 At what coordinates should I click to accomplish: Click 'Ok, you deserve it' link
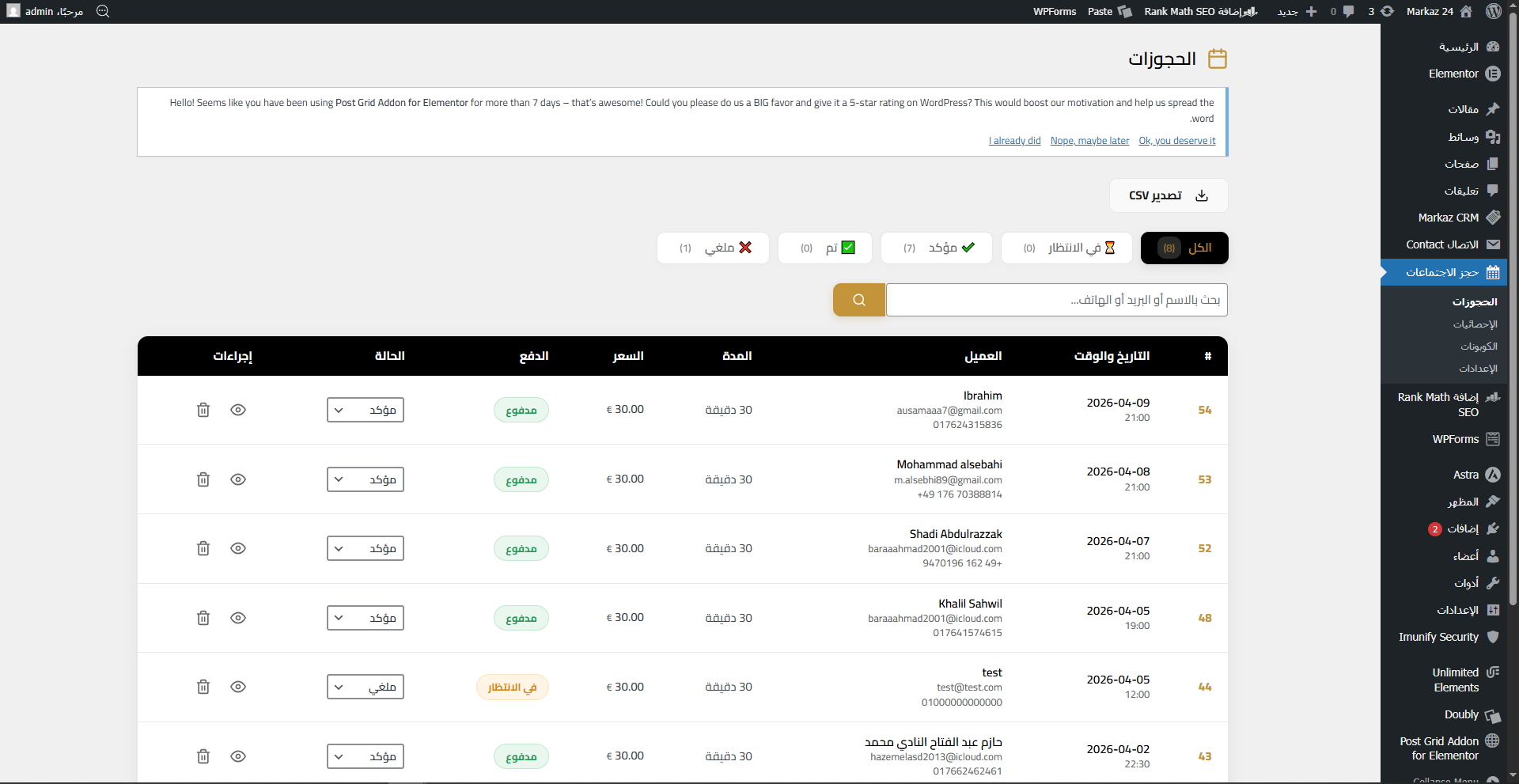1177,141
